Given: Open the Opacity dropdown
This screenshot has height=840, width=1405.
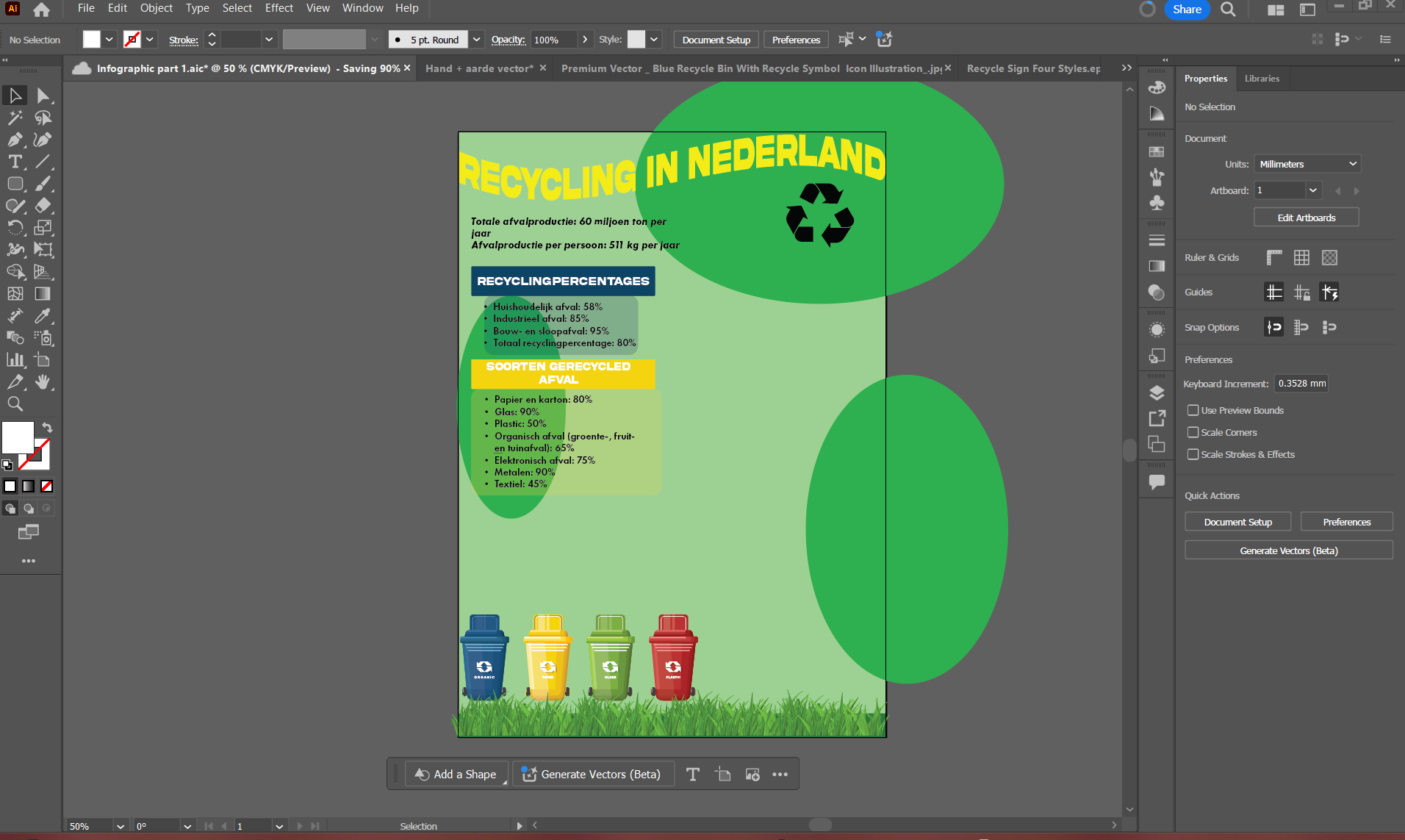Looking at the screenshot, I should [x=585, y=39].
